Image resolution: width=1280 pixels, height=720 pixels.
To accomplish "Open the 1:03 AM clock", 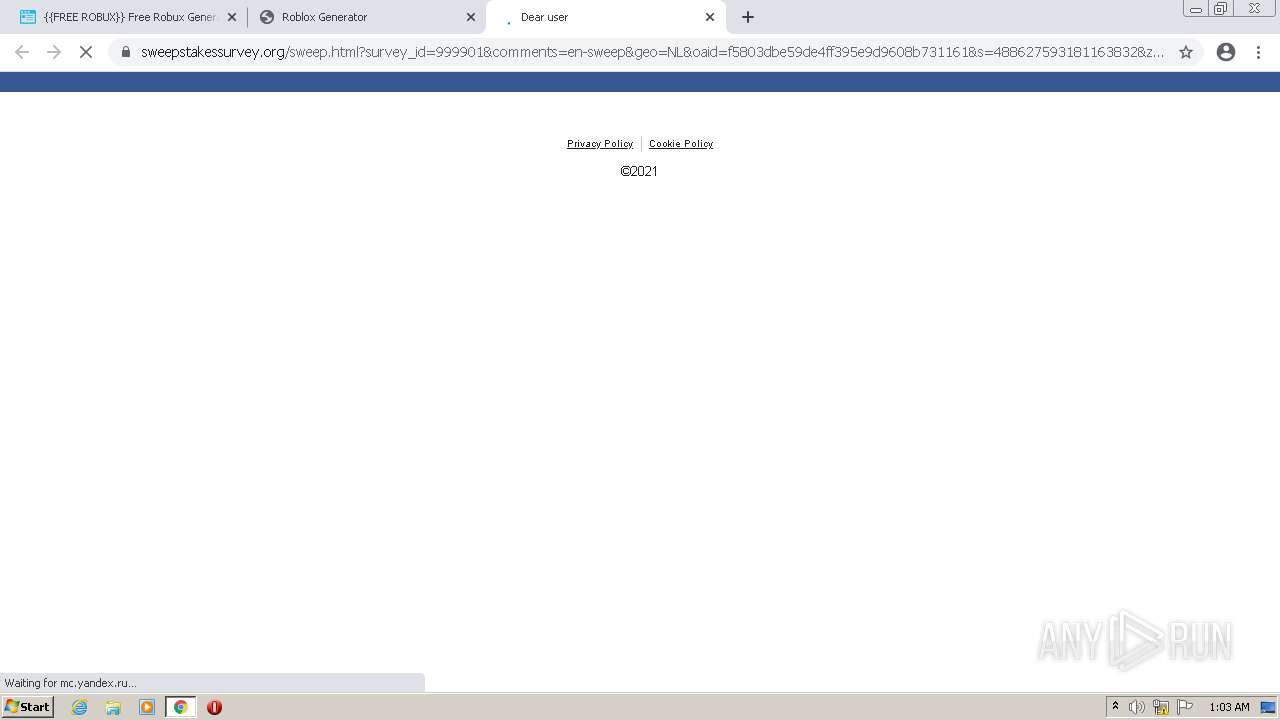I will click(1229, 707).
